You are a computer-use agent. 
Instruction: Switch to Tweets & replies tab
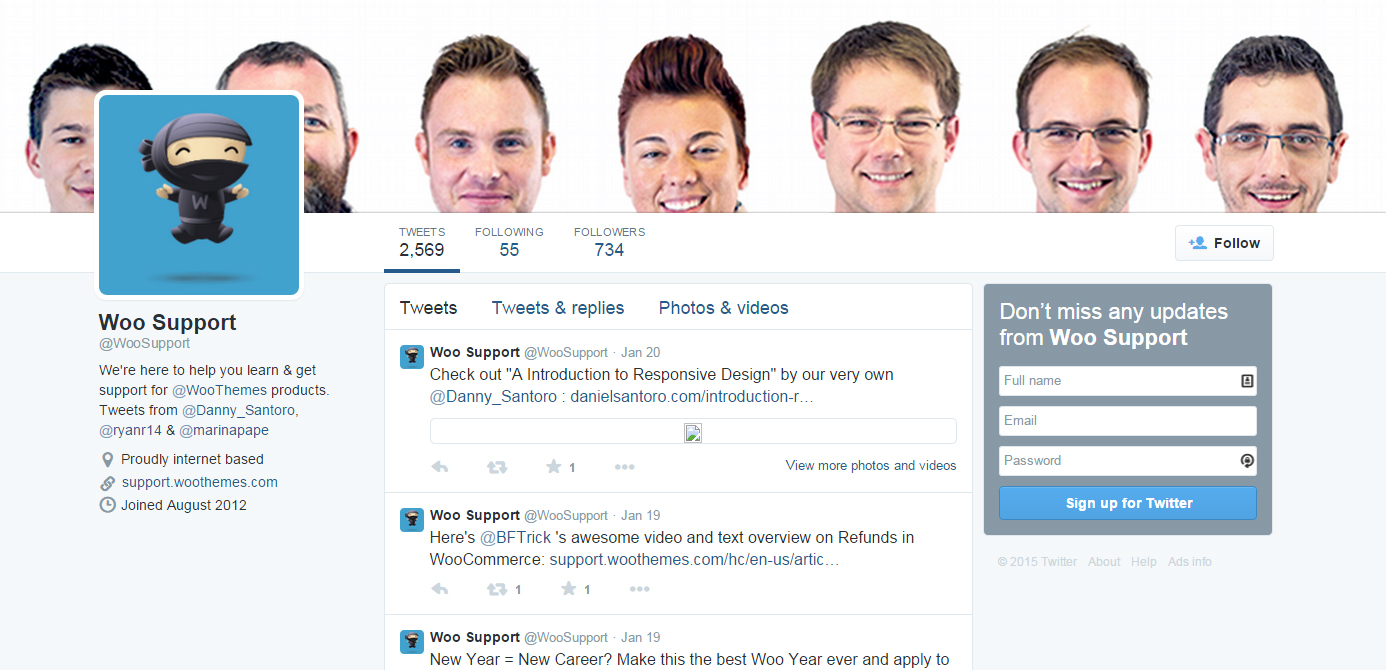click(558, 308)
